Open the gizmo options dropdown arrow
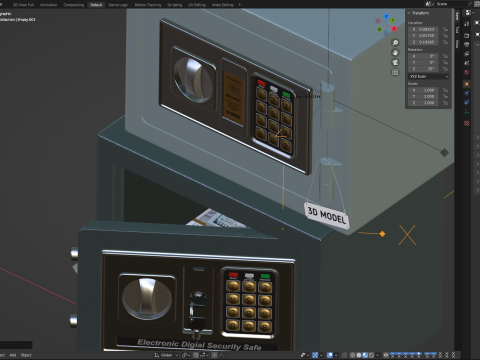This screenshot has height=360, width=480. tap(321, 355)
